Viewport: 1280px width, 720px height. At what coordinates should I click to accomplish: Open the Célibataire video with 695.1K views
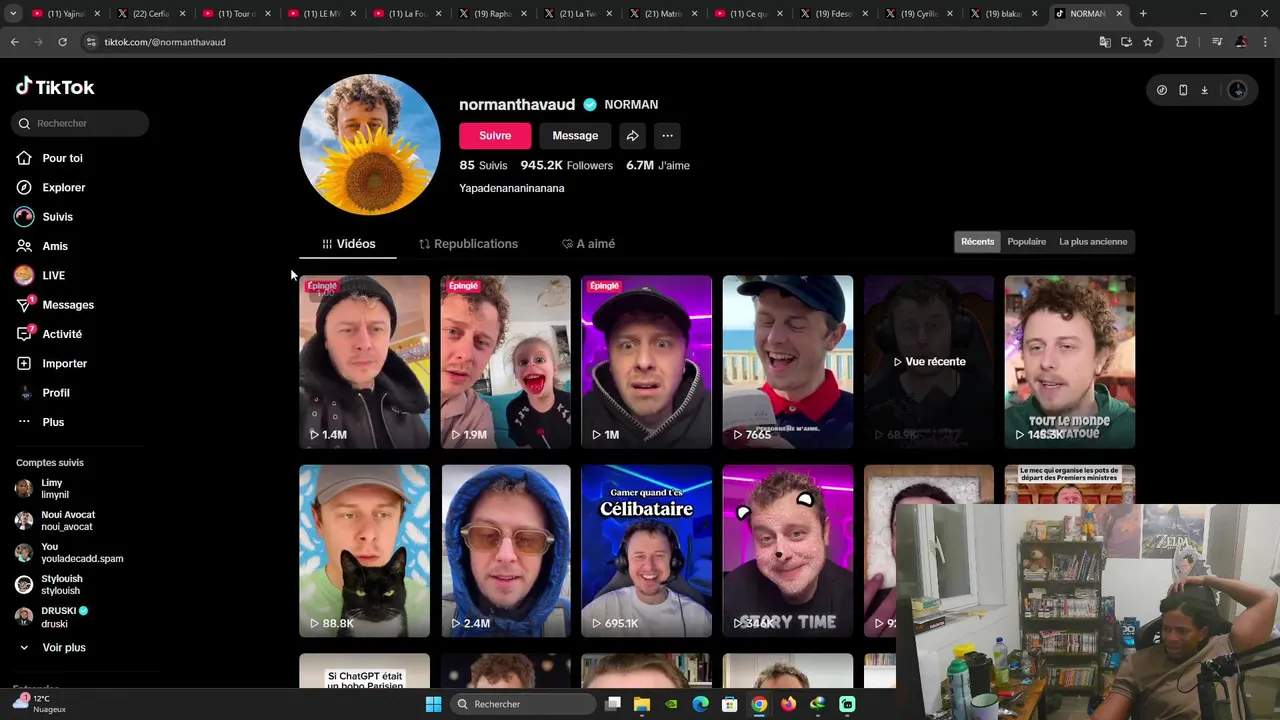click(647, 551)
